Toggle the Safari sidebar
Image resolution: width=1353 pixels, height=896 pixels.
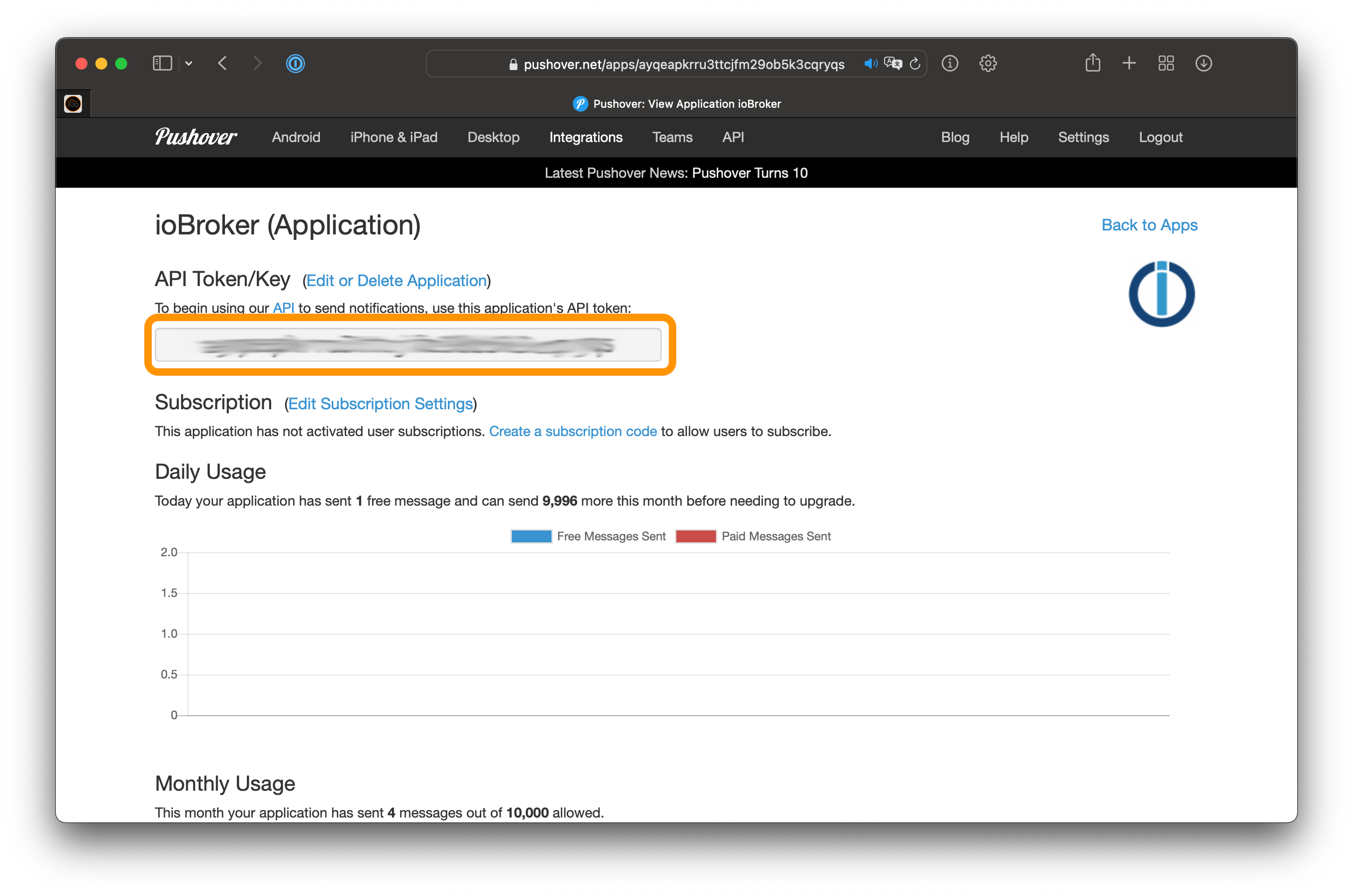pyautogui.click(x=162, y=64)
